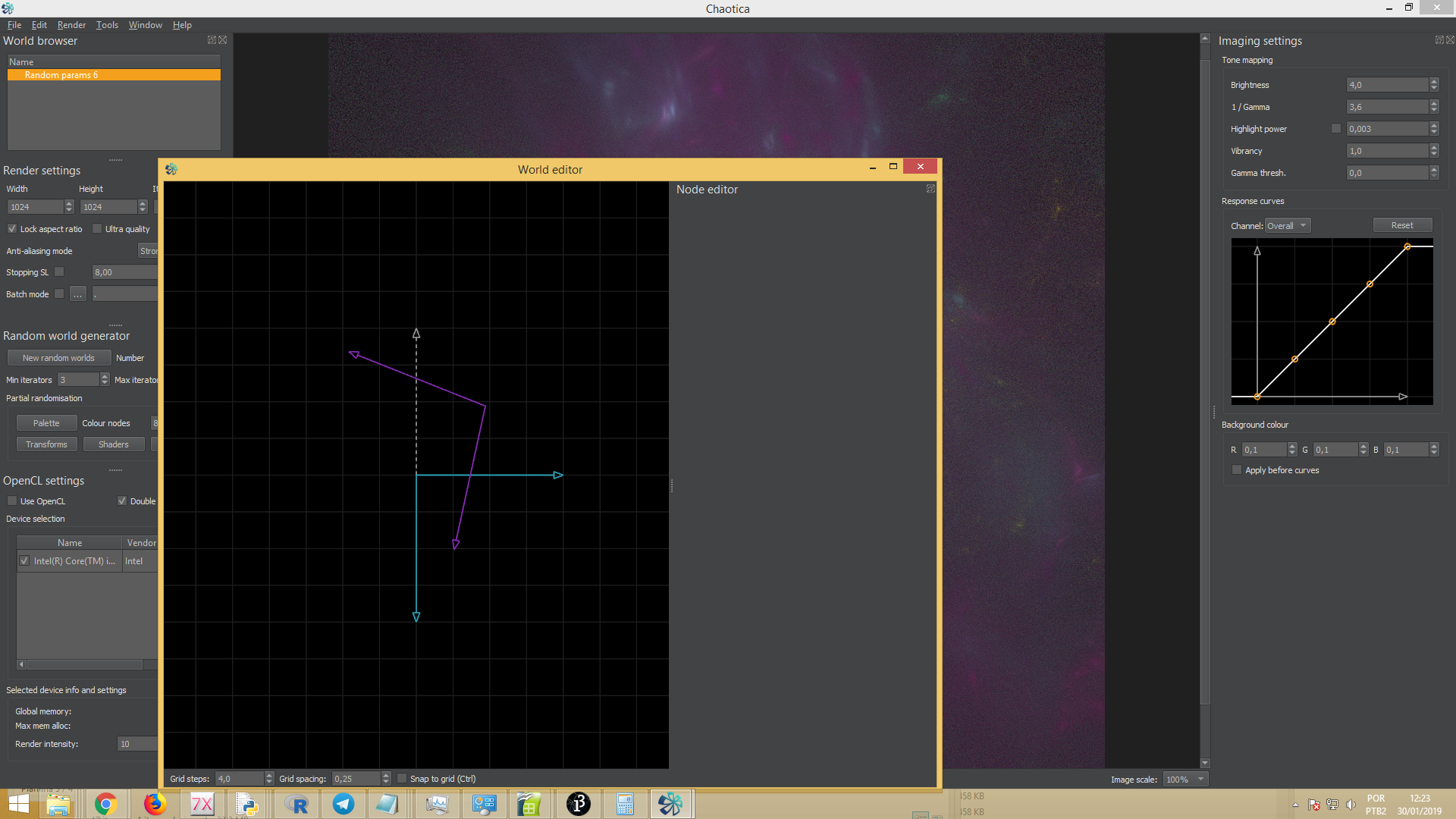Screen dimensions: 1456x819
Task: Open the Window menu
Action: coord(145,24)
